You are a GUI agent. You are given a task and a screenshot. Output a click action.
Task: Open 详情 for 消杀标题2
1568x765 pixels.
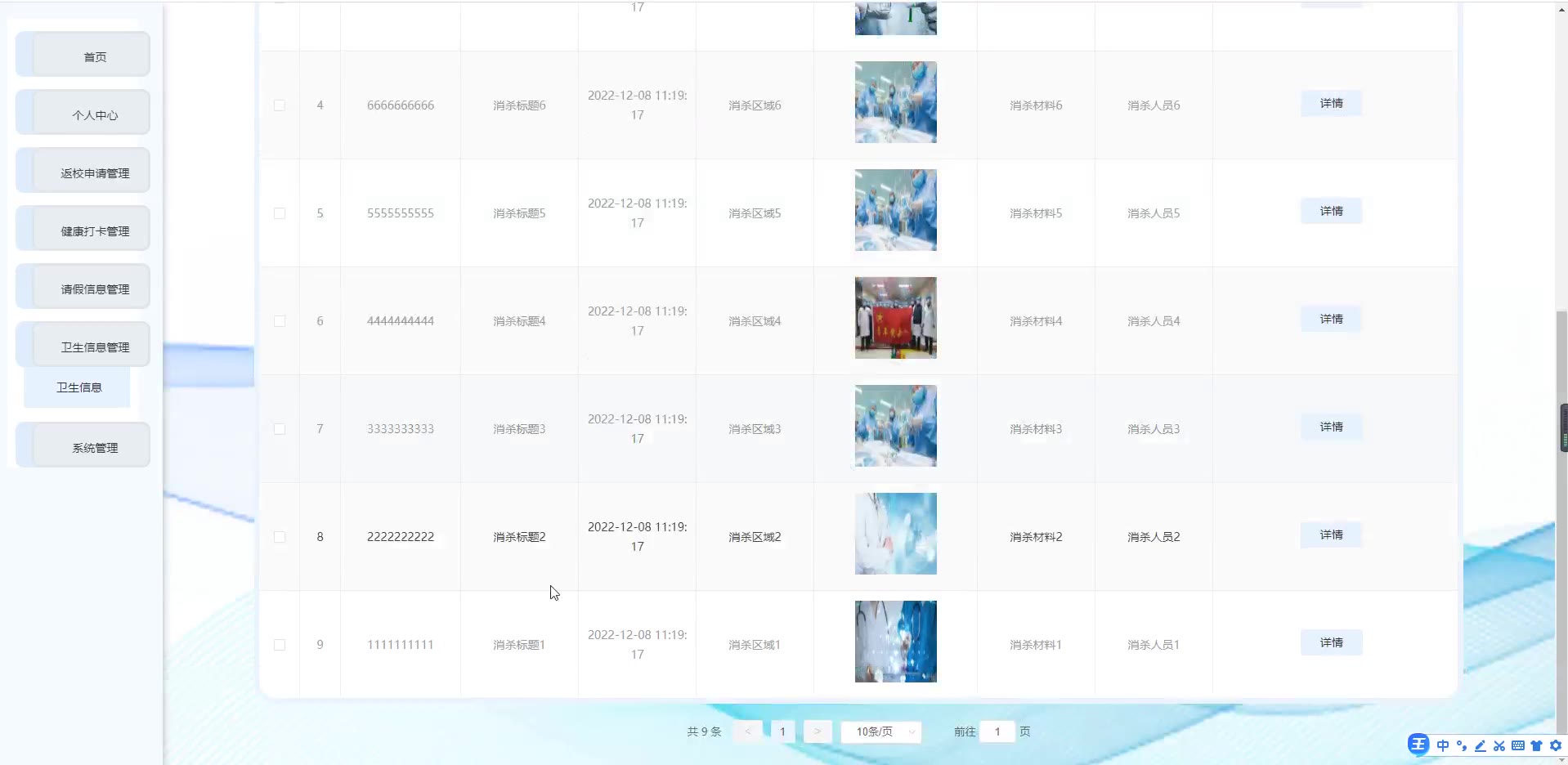click(x=1331, y=535)
